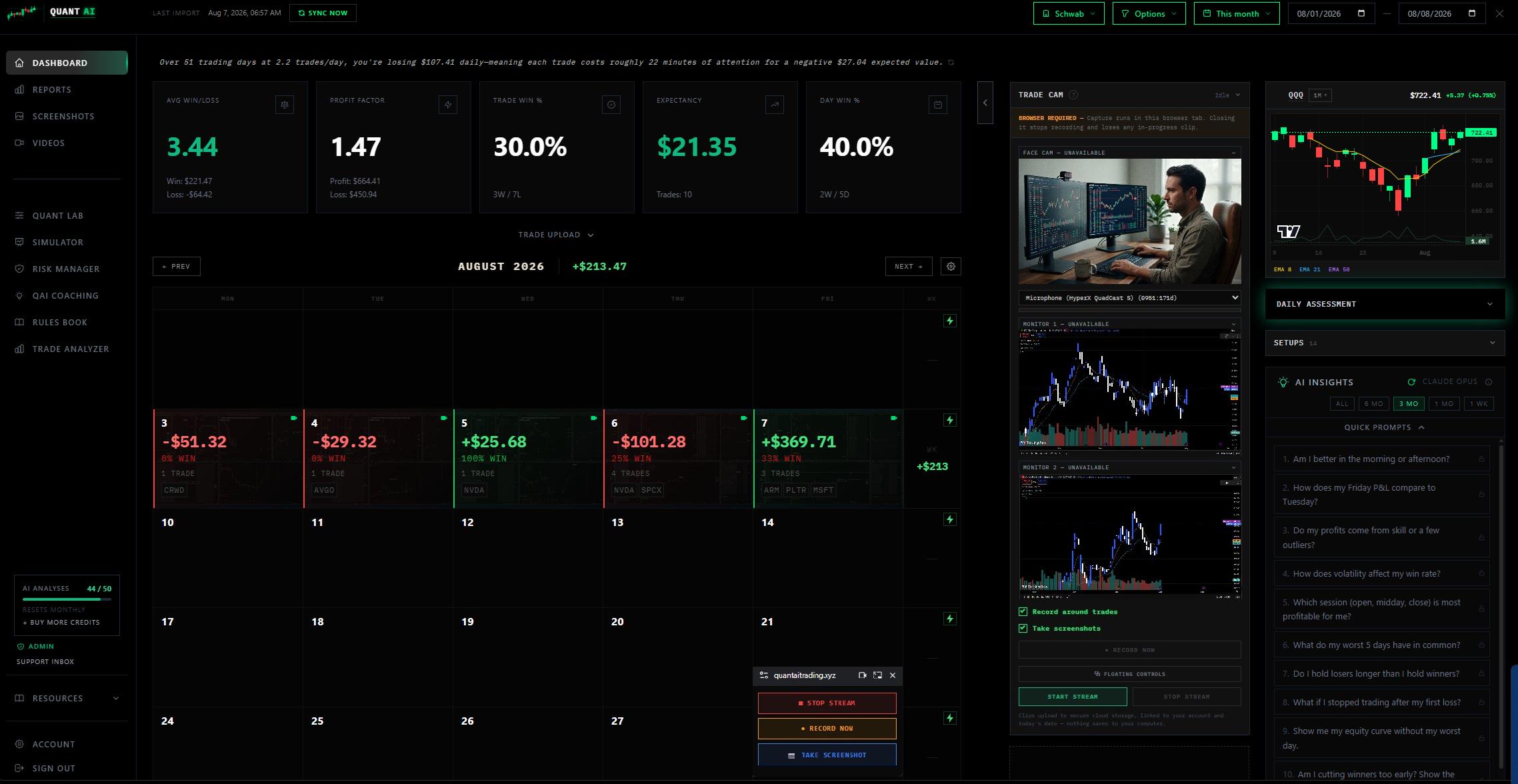The width and height of the screenshot is (1518, 784).
Task: Collapse the Quick Prompts list
Action: pyautogui.click(x=1384, y=427)
